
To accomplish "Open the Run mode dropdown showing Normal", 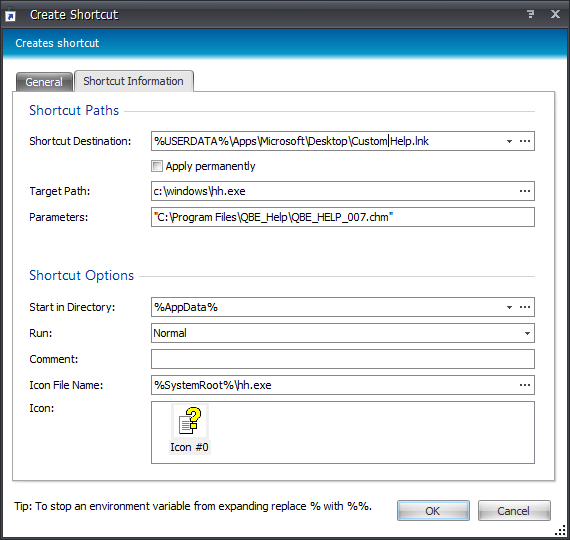I will (343, 333).
